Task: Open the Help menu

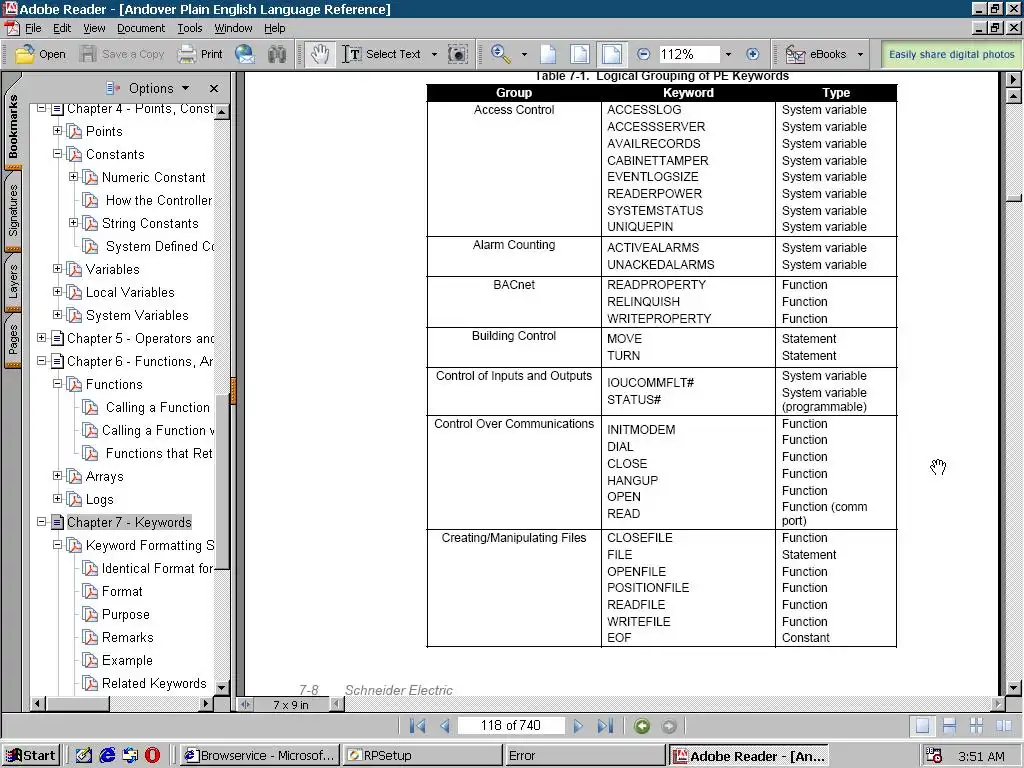Action: (275, 28)
